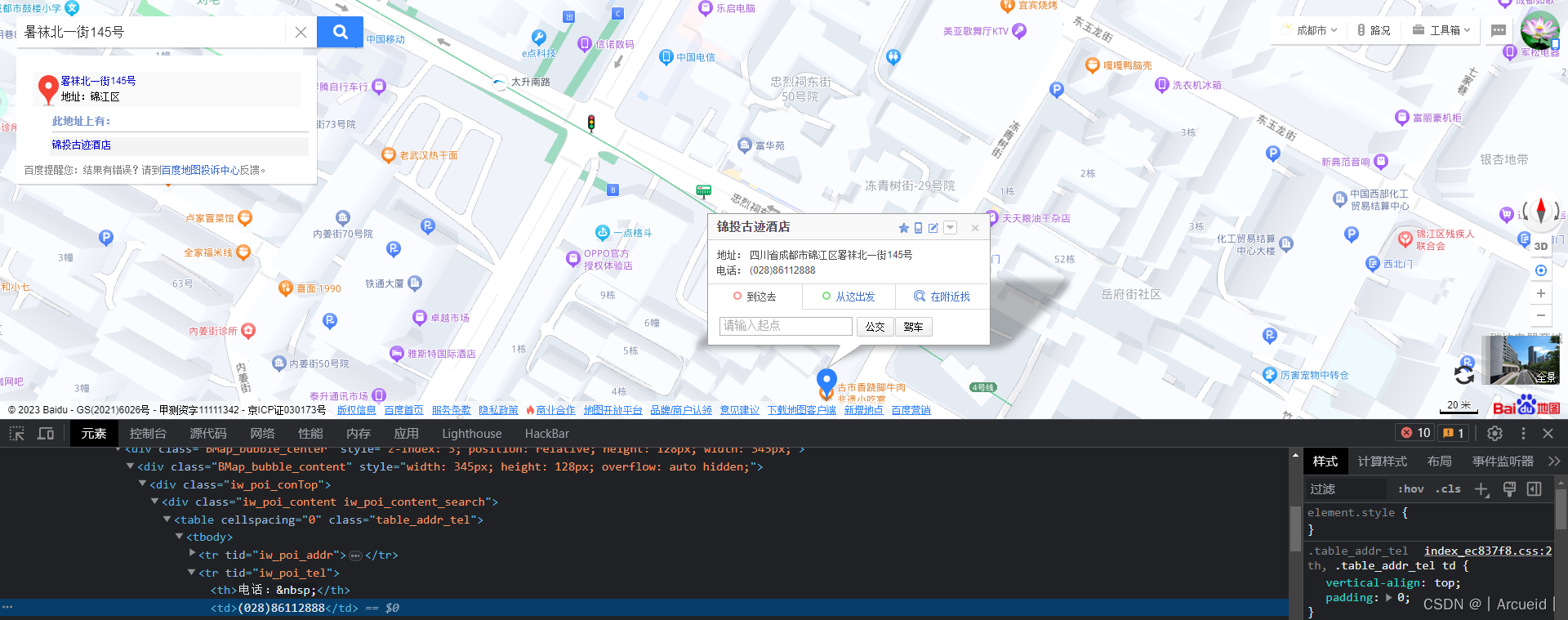Open DevTools settings with the gear icon
Image resolution: width=1568 pixels, height=620 pixels.
click(1495, 433)
